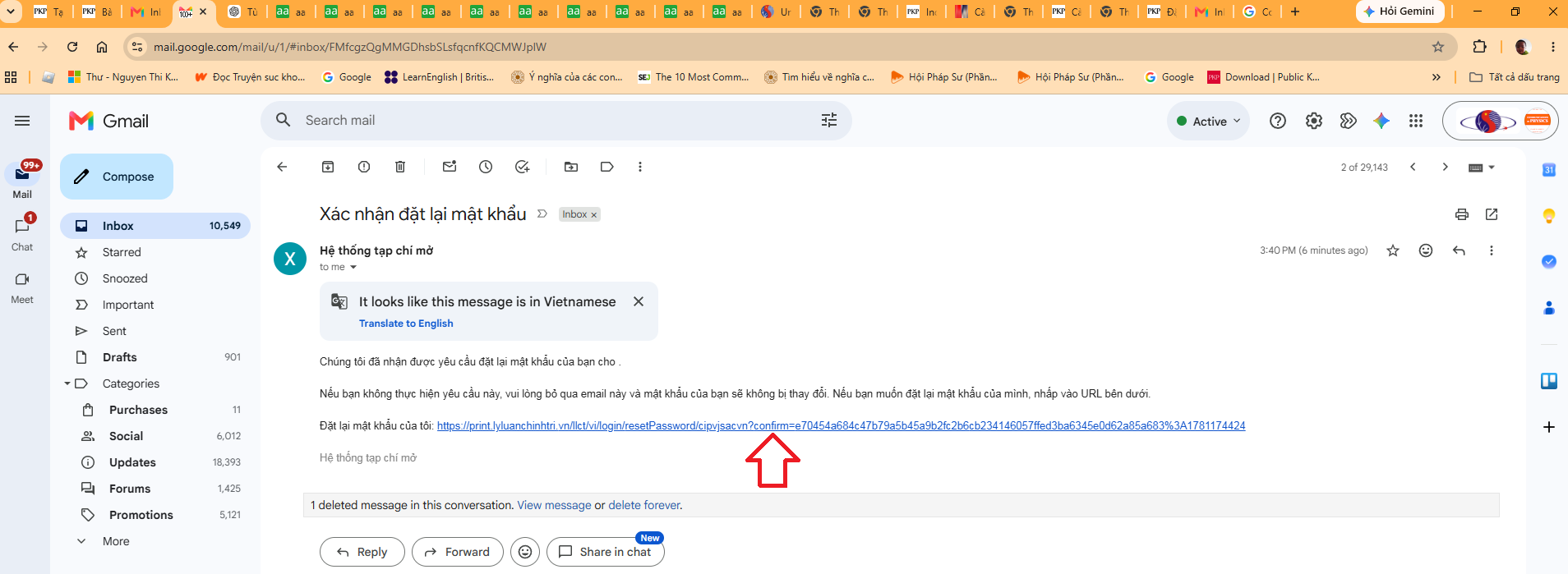
Task: Snooze this email with the clock icon
Action: (x=486, y=167)
